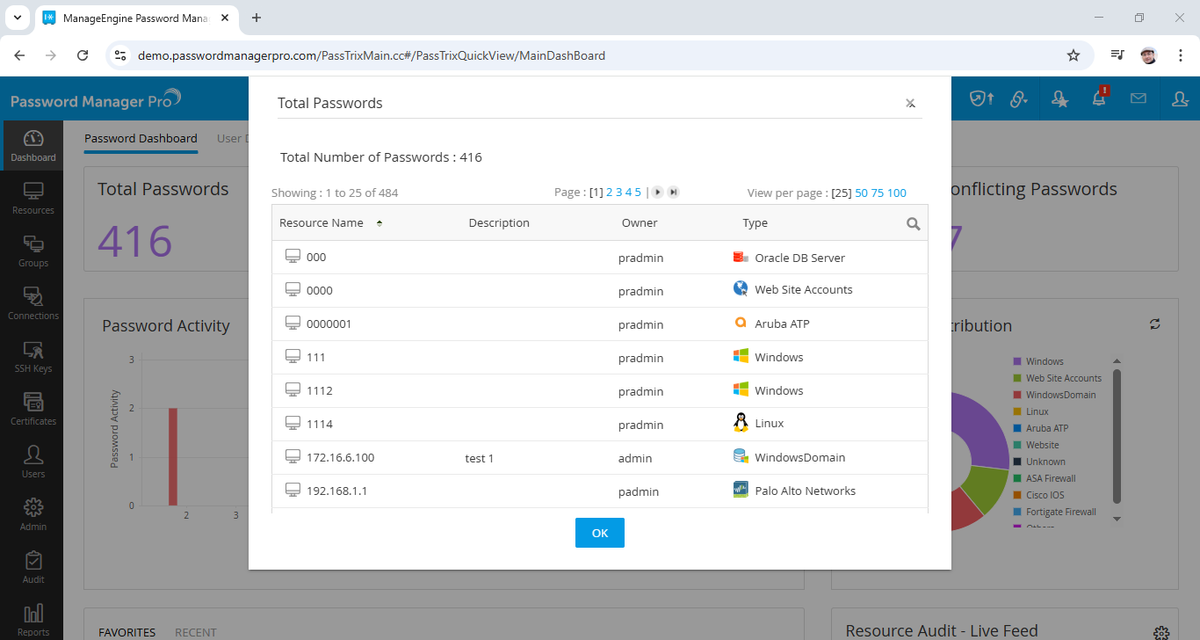The height and width of the screenshot is (640, 1200).
Task: Open the user profile dropdown
Action: pyautogui.click(x=1179, y=98)
